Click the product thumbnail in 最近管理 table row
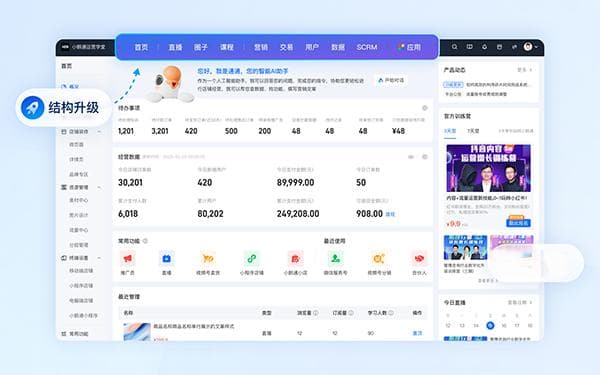The image size is (600, 375). [x=137, y=331]
